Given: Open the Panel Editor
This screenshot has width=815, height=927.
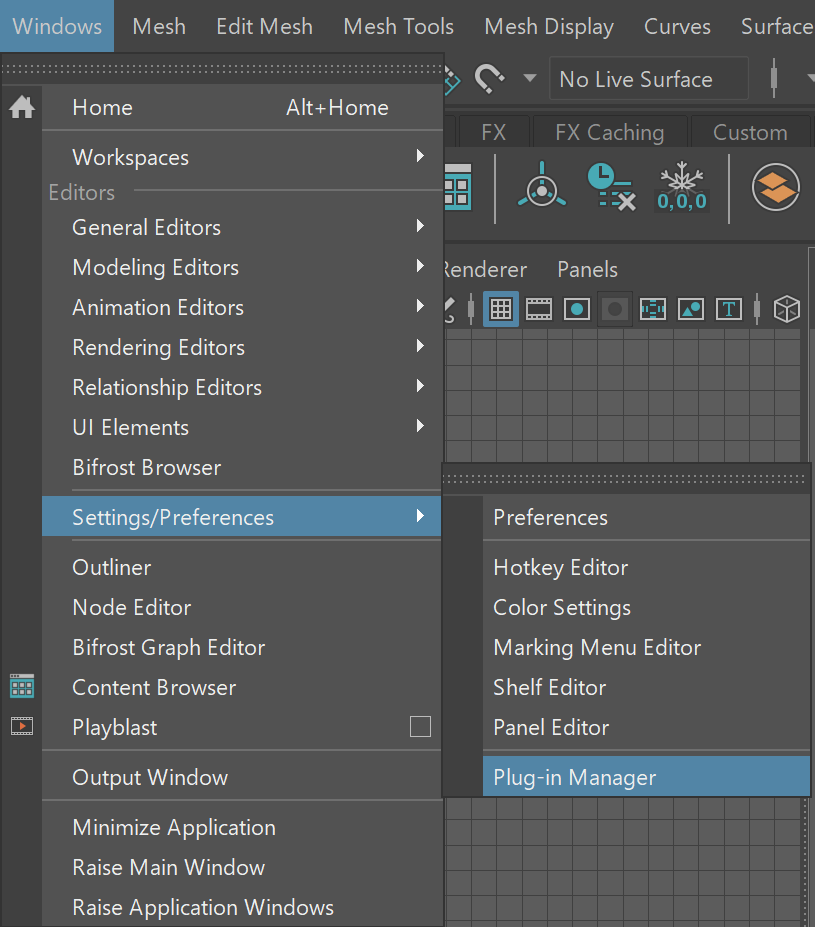Looking at the screenshot, I should pyautogui.click(x=646, y=727).
